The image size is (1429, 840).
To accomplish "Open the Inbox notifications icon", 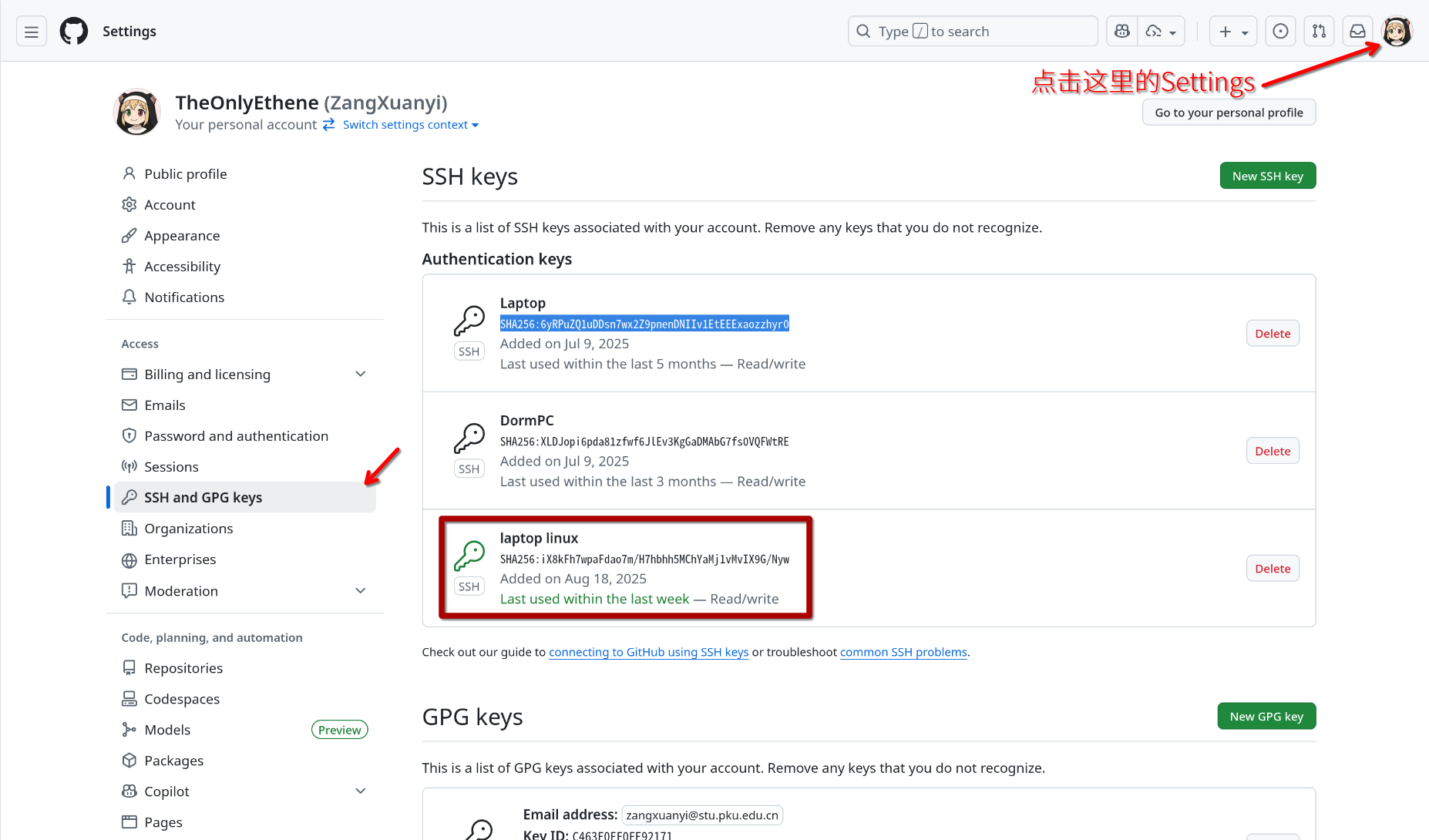I will point(1357,31).
